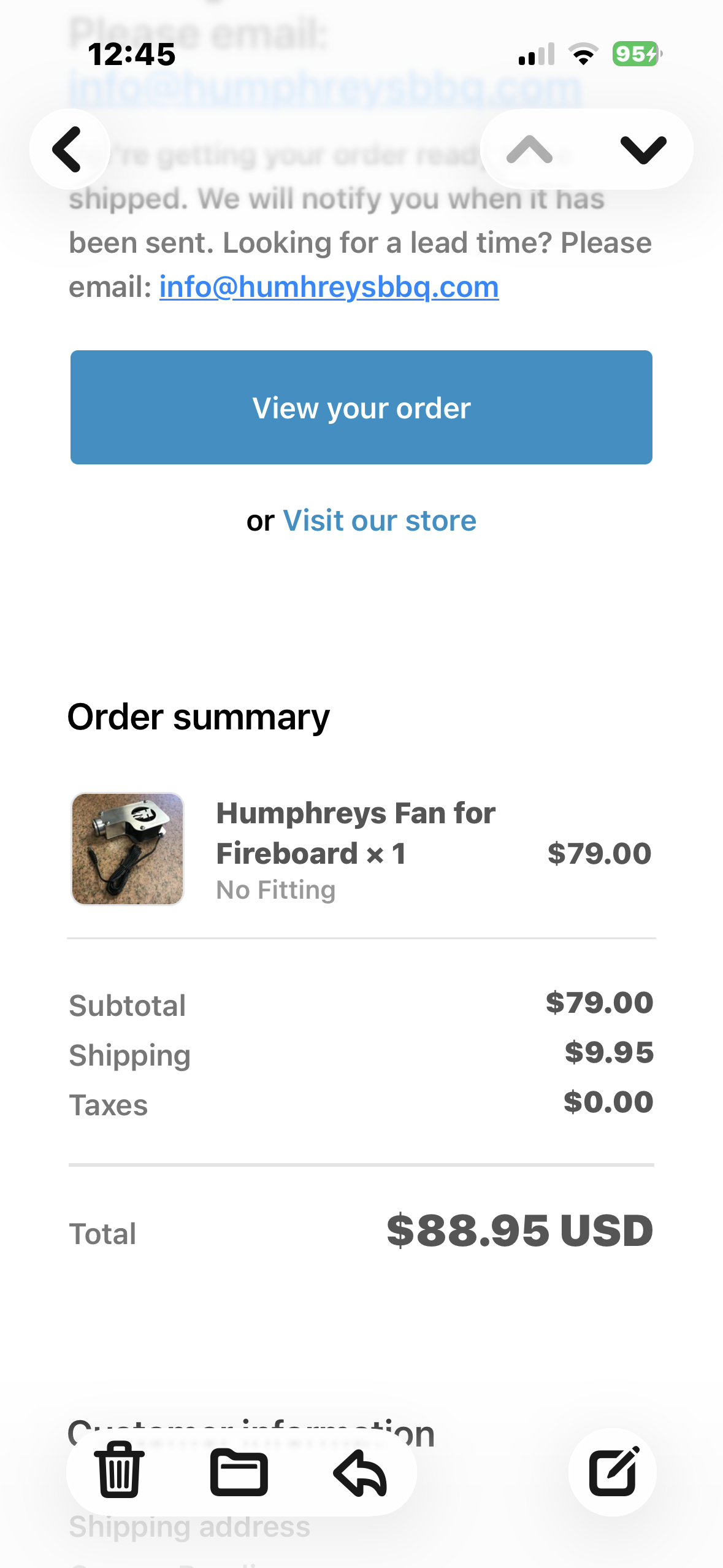The image size is (723, 1568).
Task: Tap the $88.95 USD total amount
Action: tap(520, 1231)
